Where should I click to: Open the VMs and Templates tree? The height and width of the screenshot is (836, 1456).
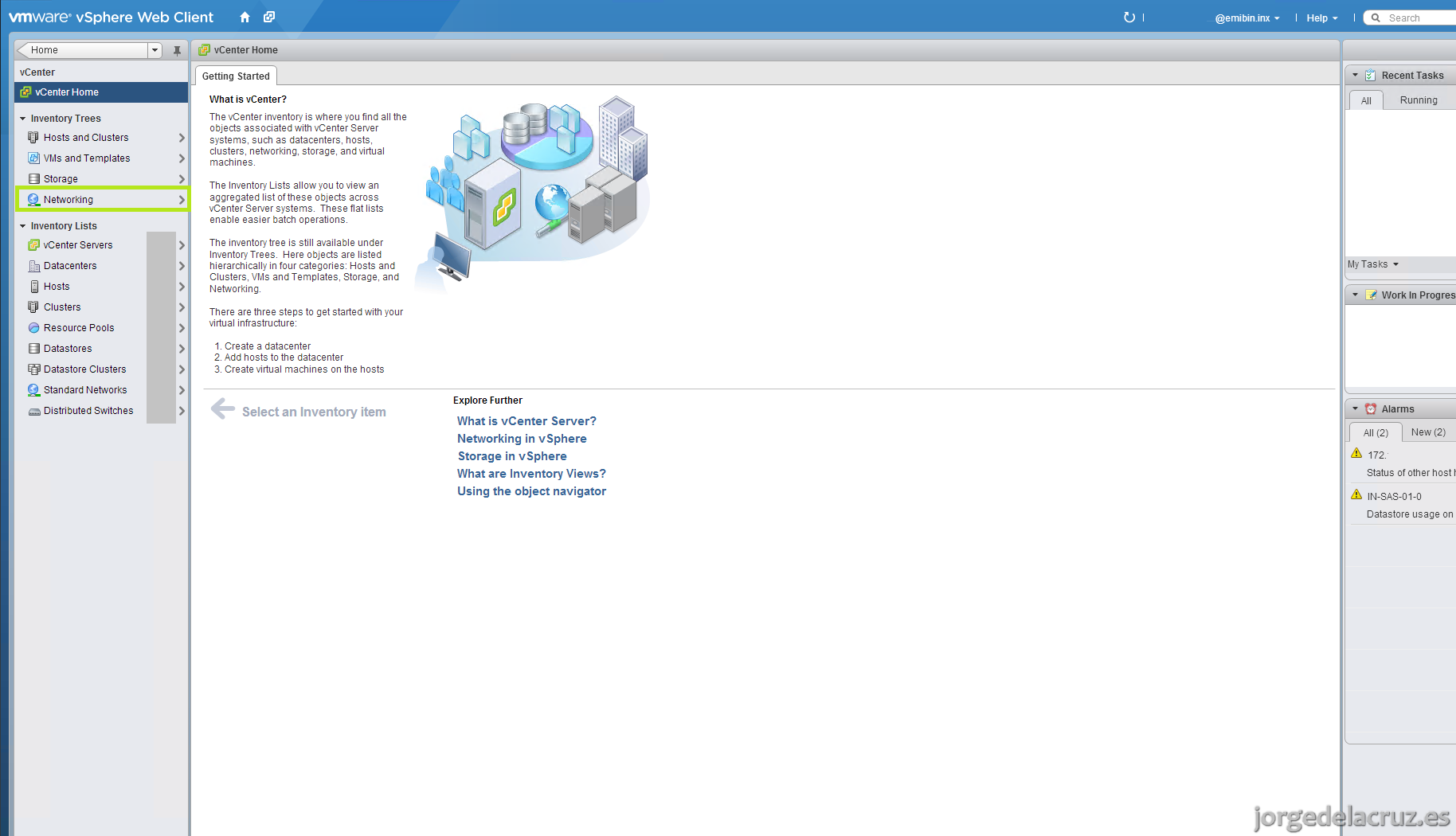101,158
